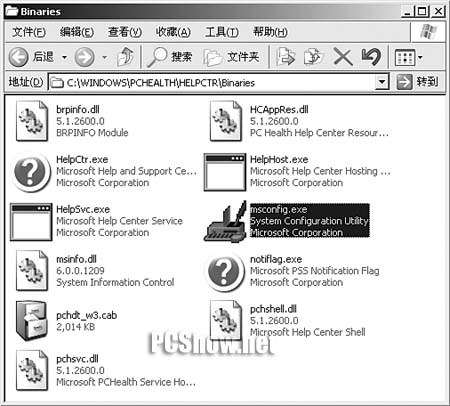The width and height of the screenshot is (450, 406).
Task: Open the 工具(T) menu
Action: point(222,32)
